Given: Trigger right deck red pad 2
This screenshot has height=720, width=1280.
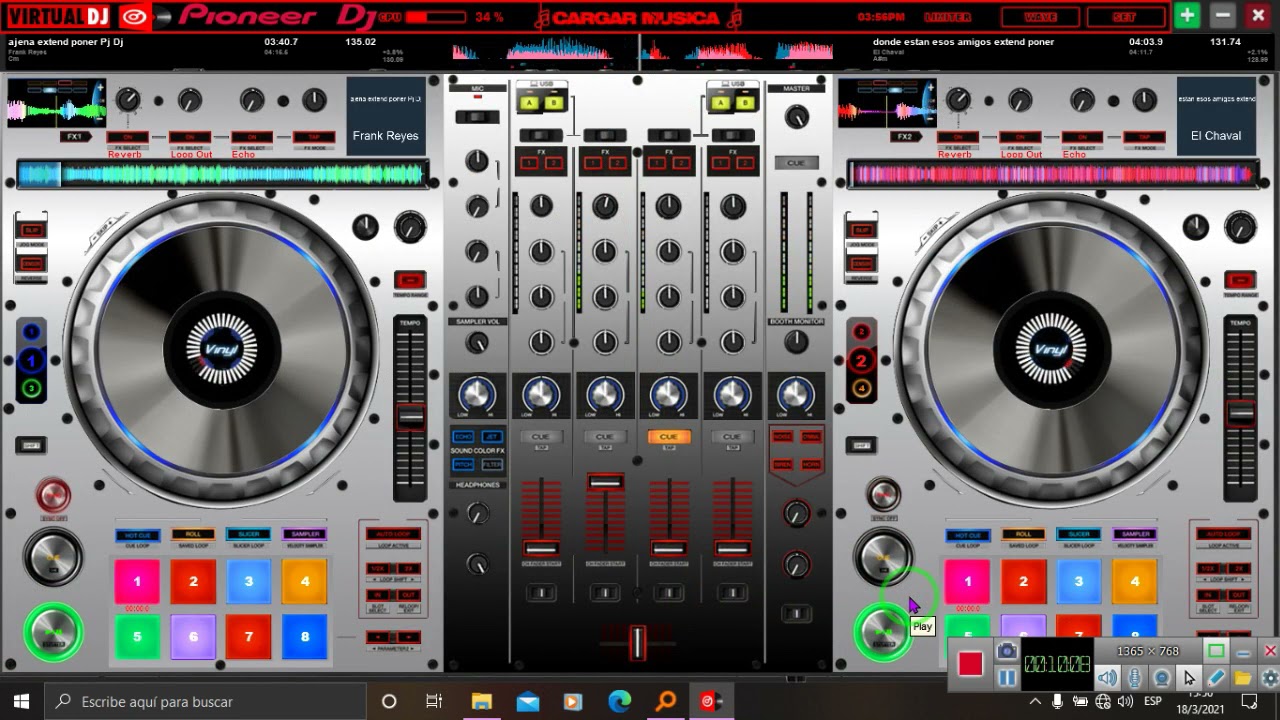Looking at the screenshot, I should [x=1023, y=581].
